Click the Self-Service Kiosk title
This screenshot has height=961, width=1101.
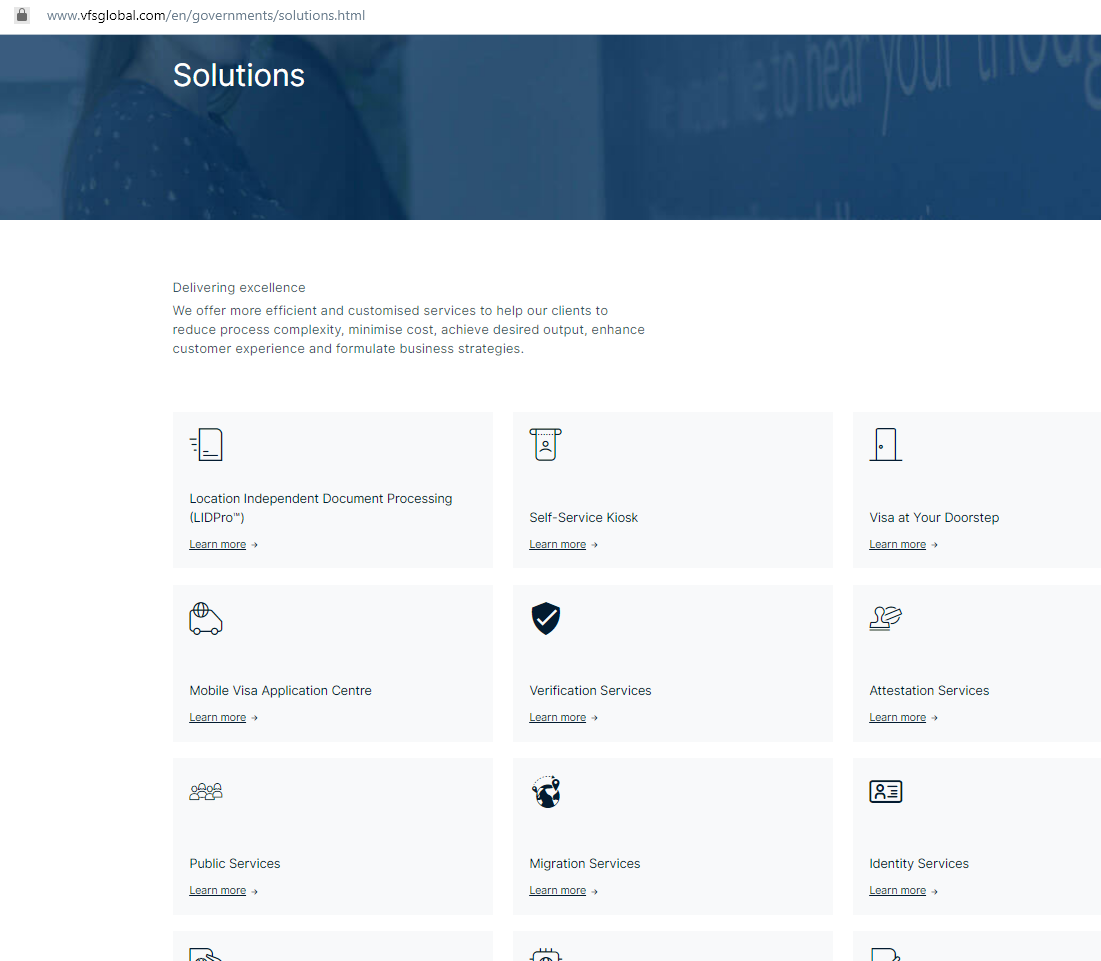(x=584, y=518)
